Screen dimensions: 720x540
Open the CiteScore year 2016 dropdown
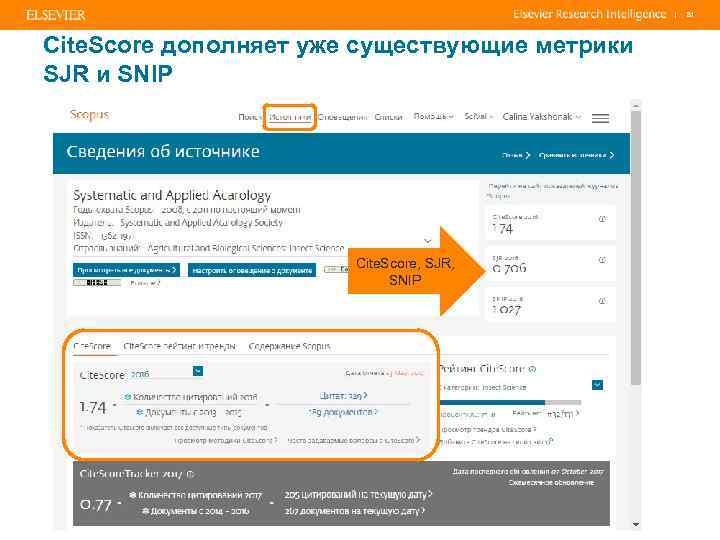[x=198, y=371]
